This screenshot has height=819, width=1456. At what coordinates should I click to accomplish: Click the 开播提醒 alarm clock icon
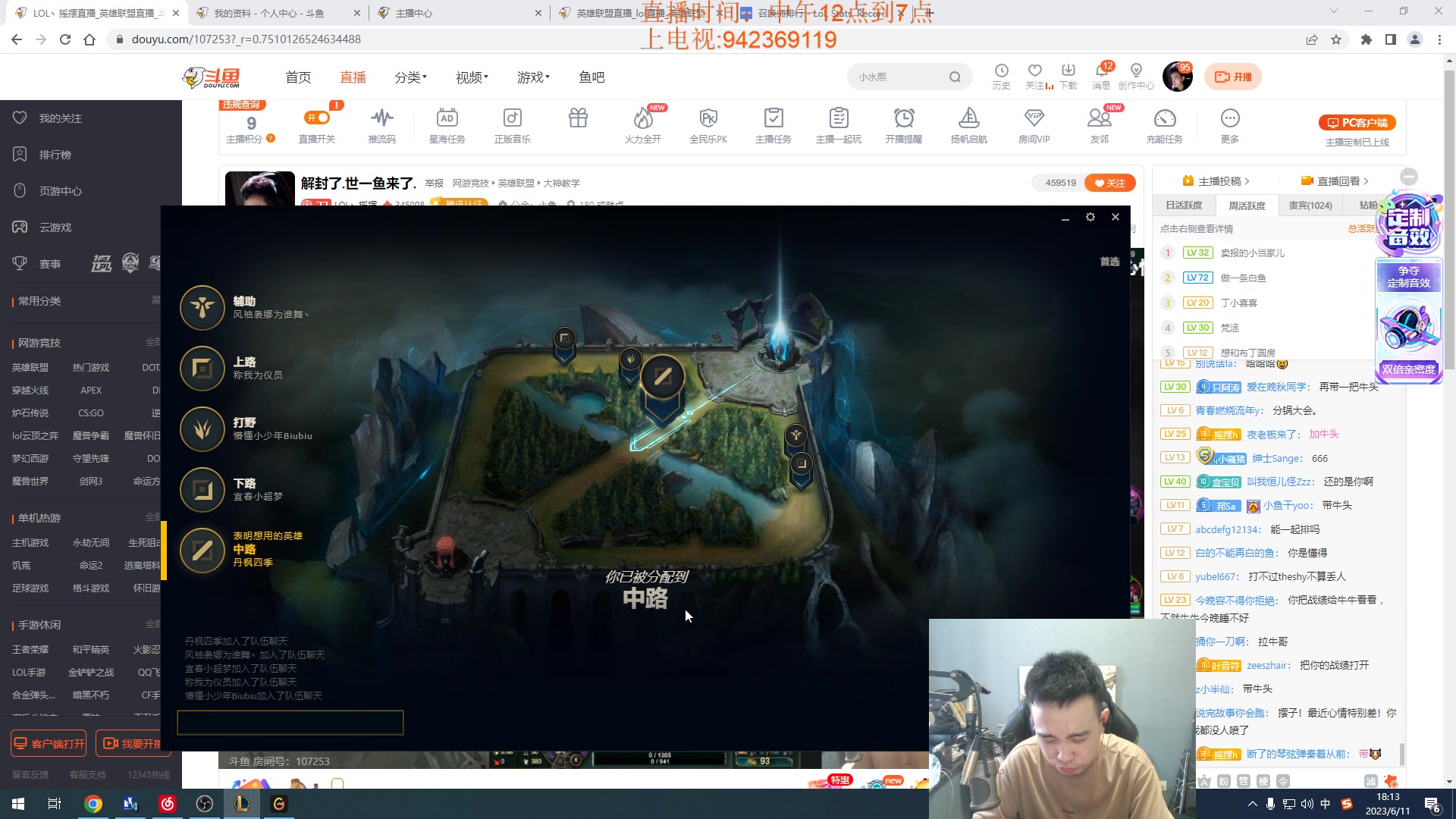(903, 119)
